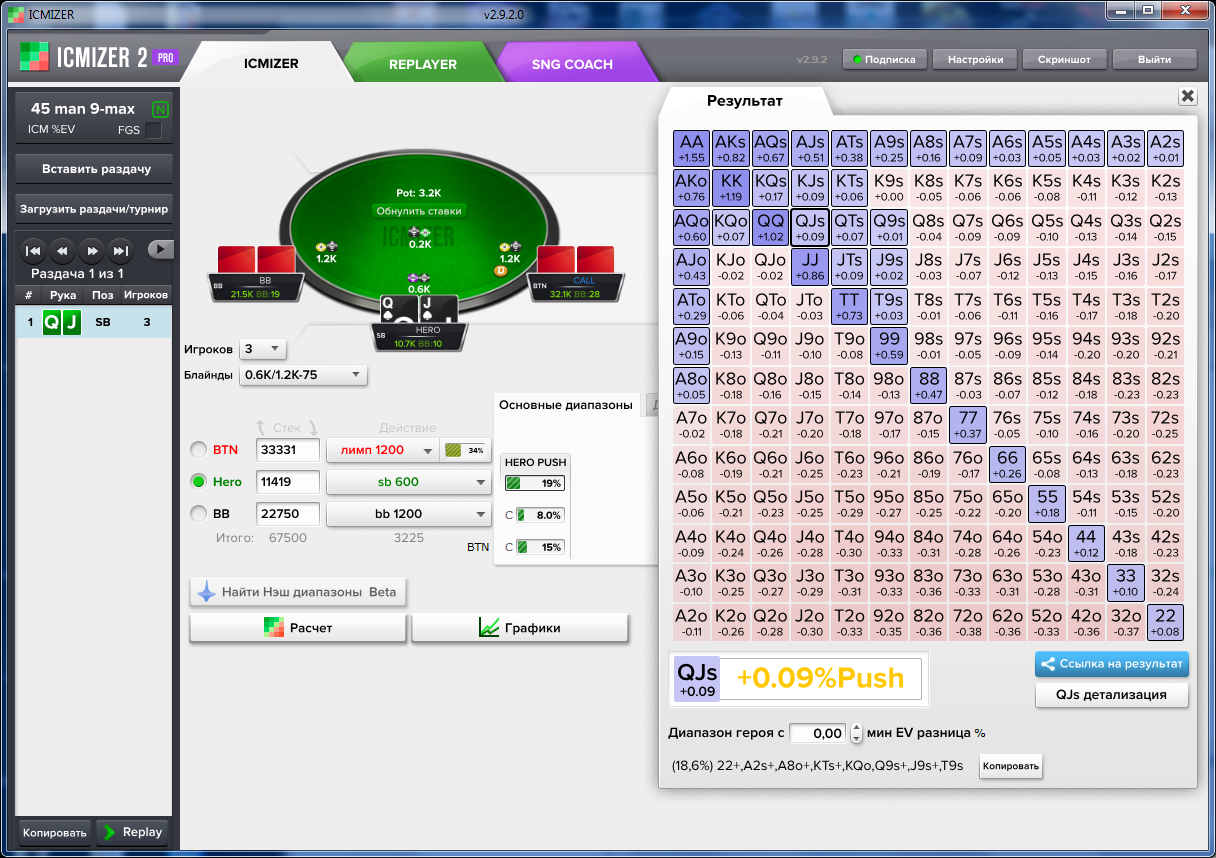Screen dimensions: 1216x858
Task: Click the Скриншот button
Action: (1065, 59)
